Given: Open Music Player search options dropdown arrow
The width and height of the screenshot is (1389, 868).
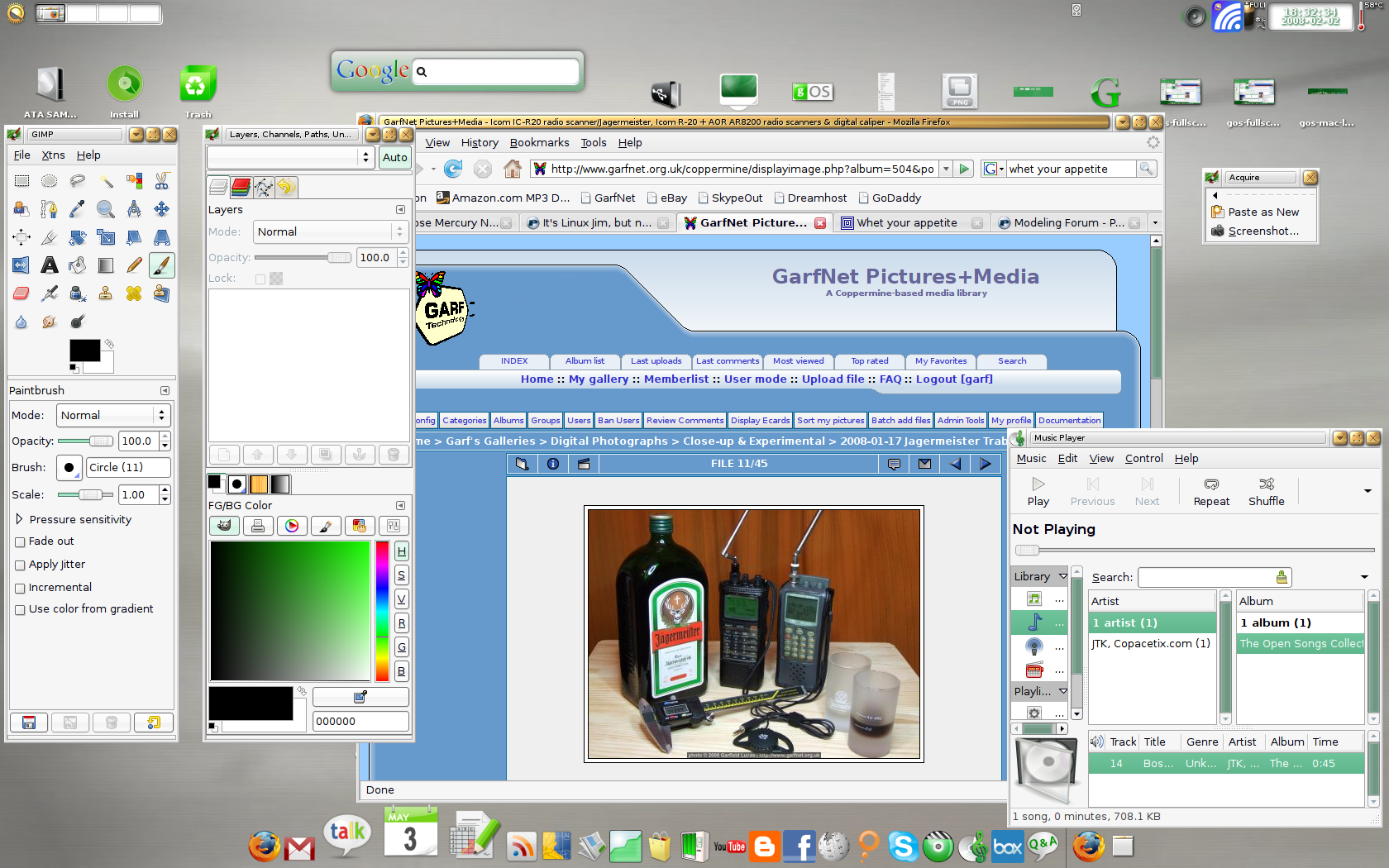Looking at the screenshot, I should (x=1364, y=577).
